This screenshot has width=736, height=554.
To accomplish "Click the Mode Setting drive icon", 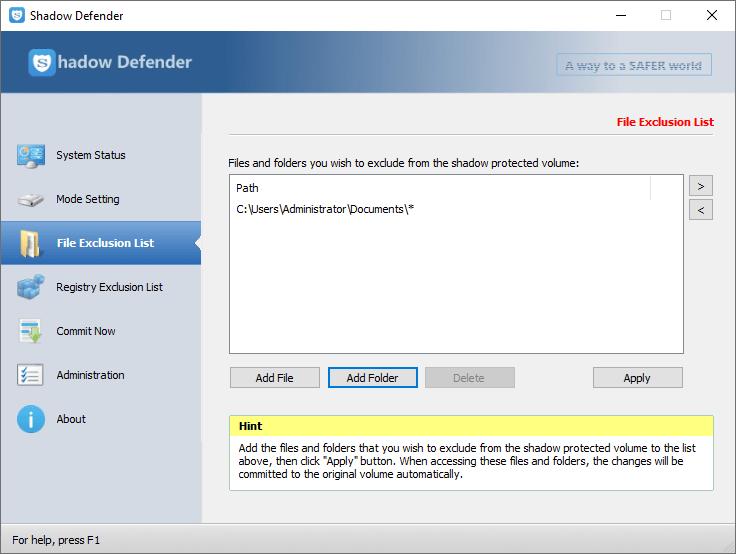I will point(31,200).
